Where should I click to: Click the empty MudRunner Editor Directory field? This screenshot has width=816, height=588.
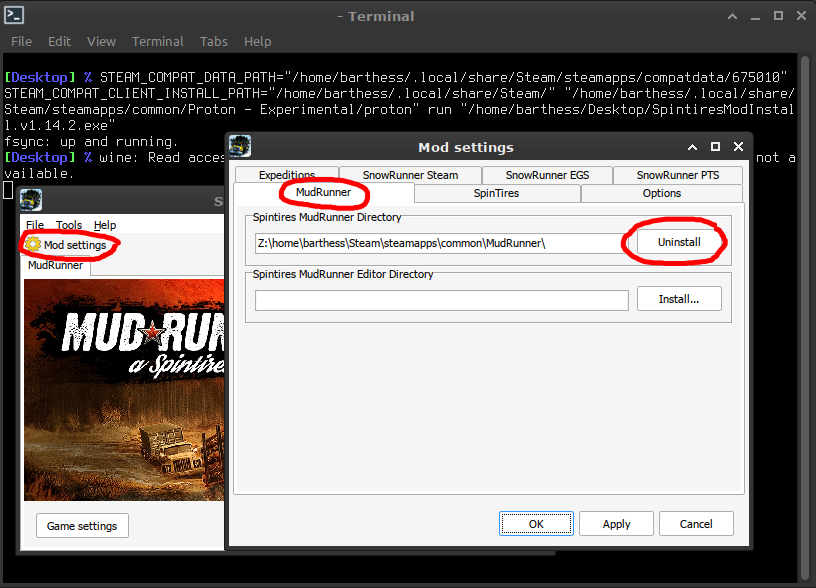pyautogui.click(x=441, y=300)
